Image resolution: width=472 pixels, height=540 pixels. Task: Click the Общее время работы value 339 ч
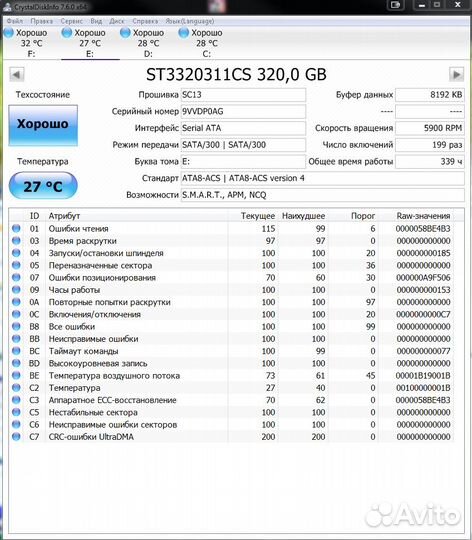tap(430, 162)
